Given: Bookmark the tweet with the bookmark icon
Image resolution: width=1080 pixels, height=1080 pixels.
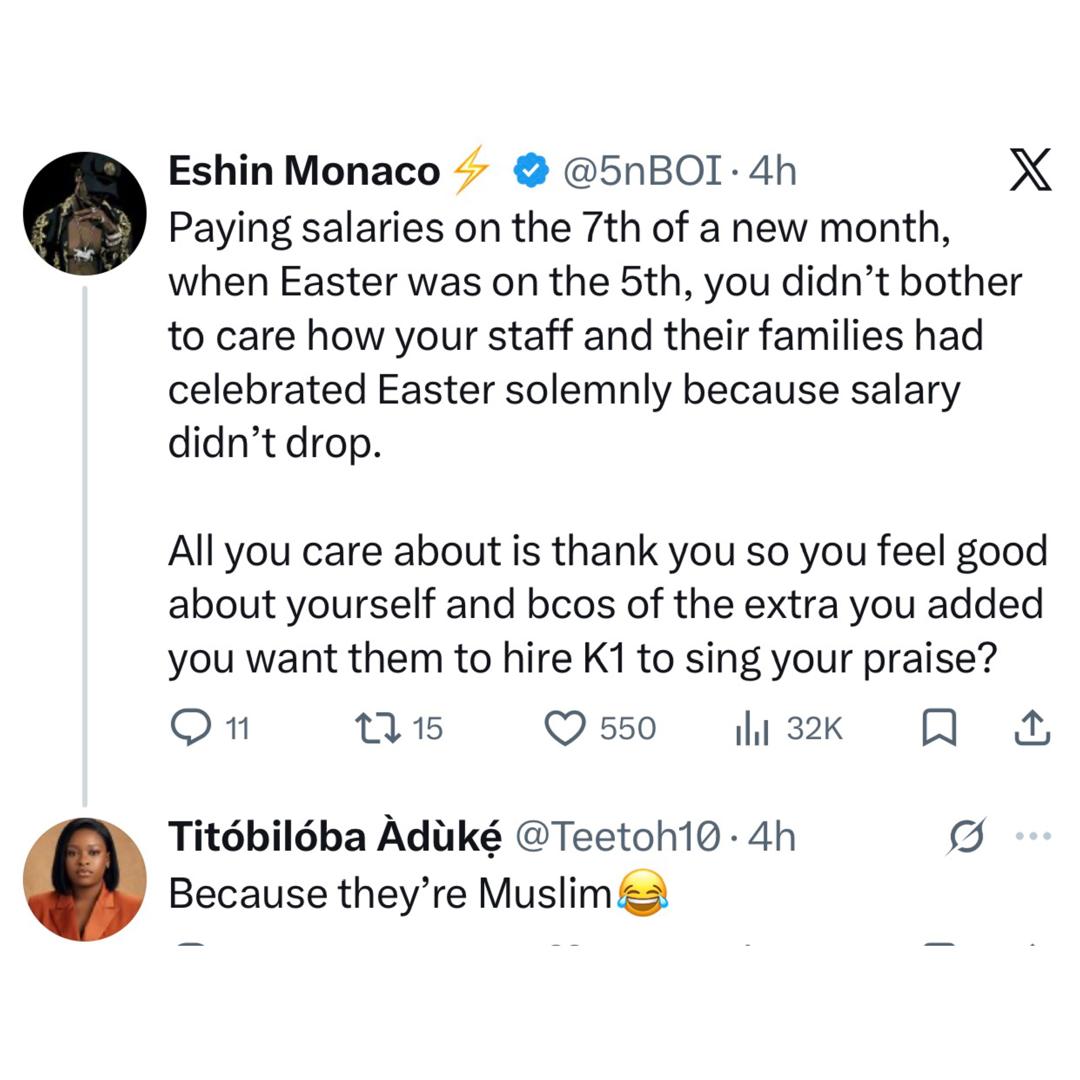Looking at the screenshot, I should (x=938, y=728).
